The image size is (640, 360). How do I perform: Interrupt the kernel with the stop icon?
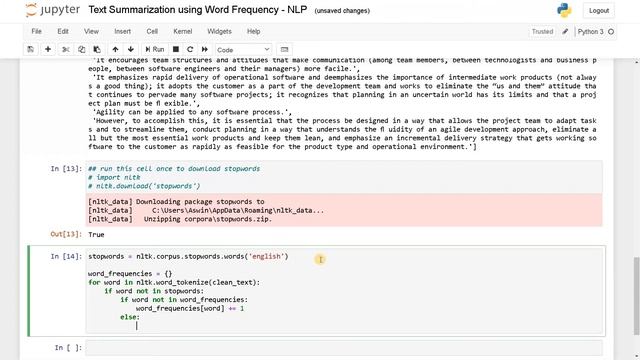(176, 49)
